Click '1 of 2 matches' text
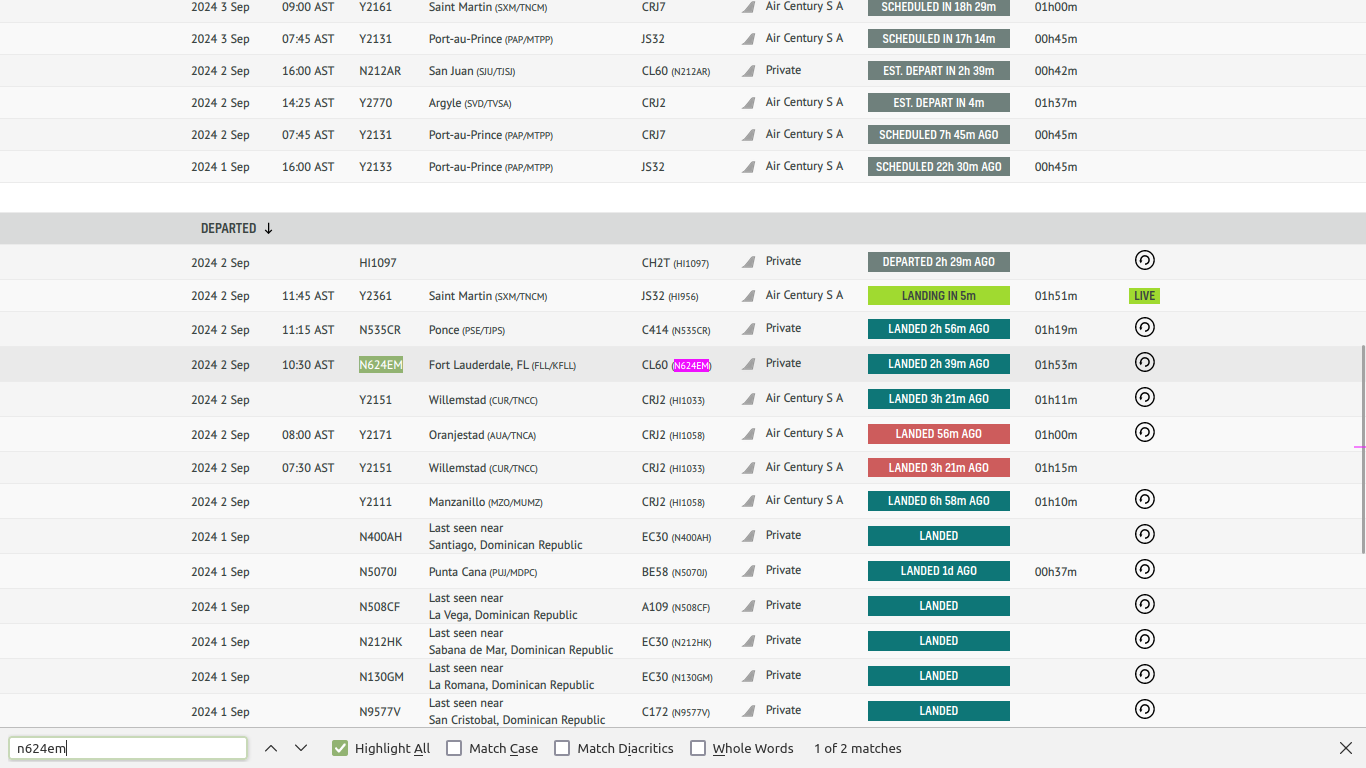Image resolution: width=1366 pixels, height=768 pixels. click(858, 748)
